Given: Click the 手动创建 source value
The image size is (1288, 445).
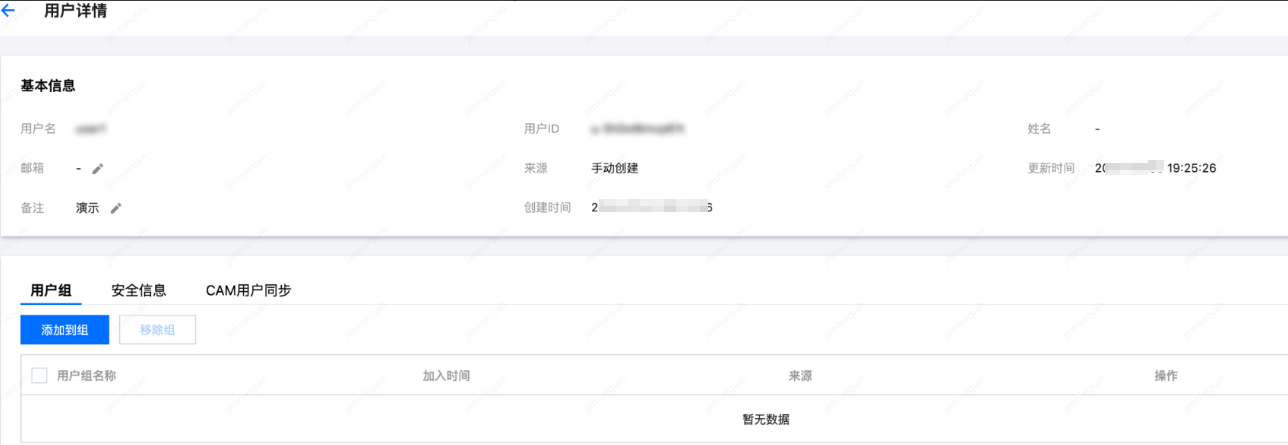Looking at the screenshot, I should [x=614, y=168].
